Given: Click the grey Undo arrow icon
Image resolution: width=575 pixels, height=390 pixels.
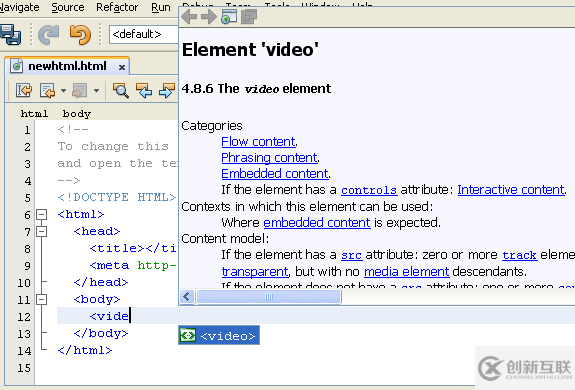Looking at the screenshot, I should pos(49,34).
